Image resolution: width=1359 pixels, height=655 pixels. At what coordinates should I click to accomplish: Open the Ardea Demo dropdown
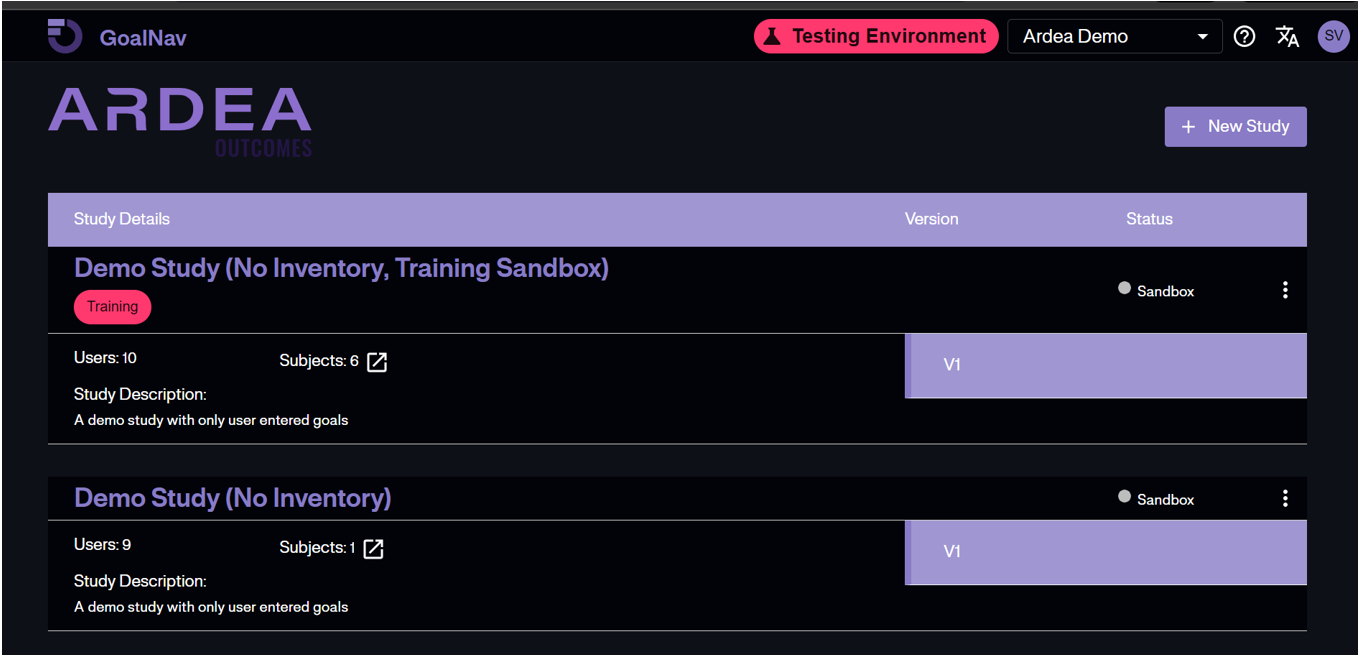tap(1114, 36)
